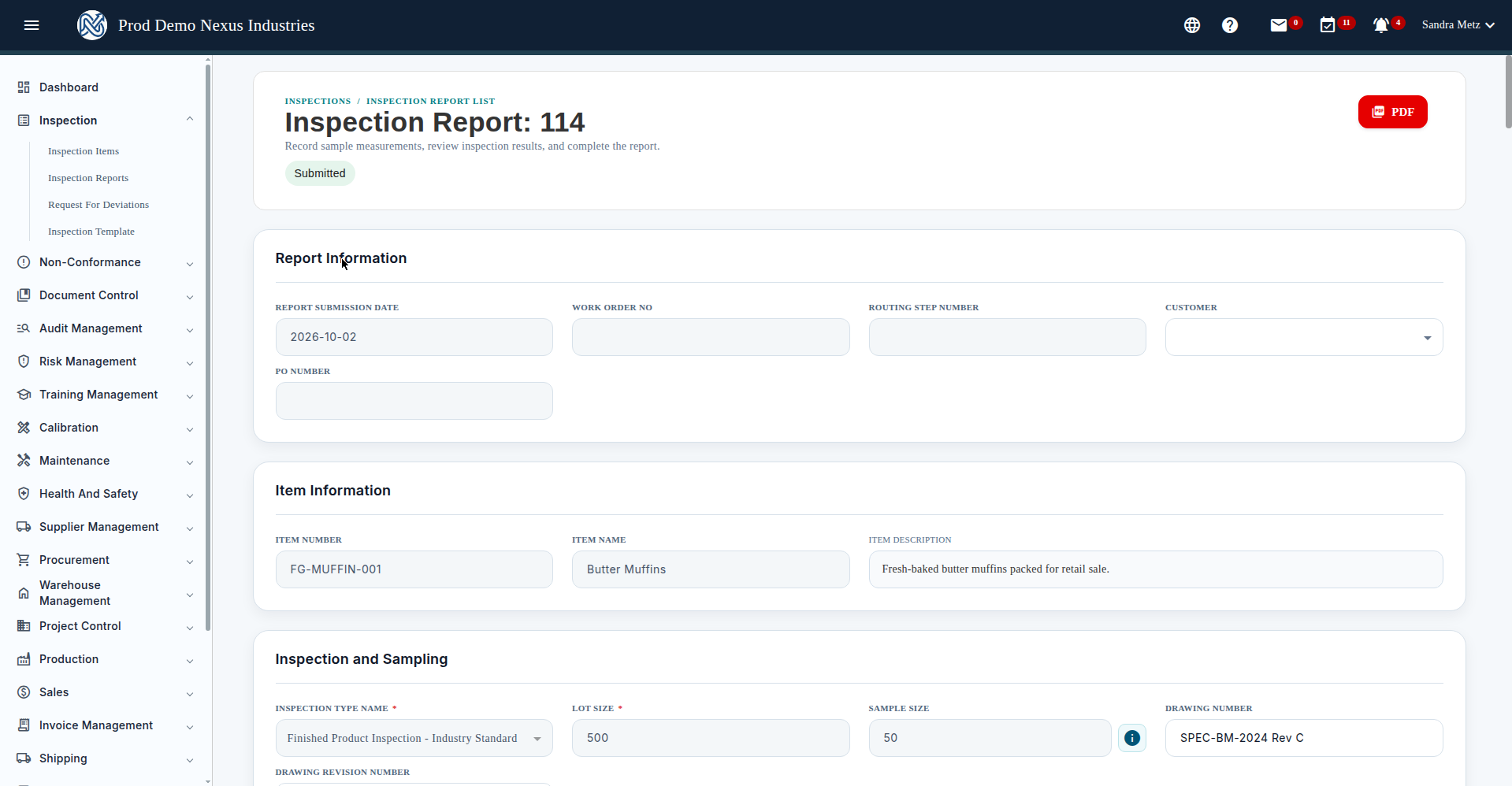The height and width of the screenshot is (786, 1512).
Task: Click the Risk Management shield icon
Action: pyautogui.click(x=24, y=361)
